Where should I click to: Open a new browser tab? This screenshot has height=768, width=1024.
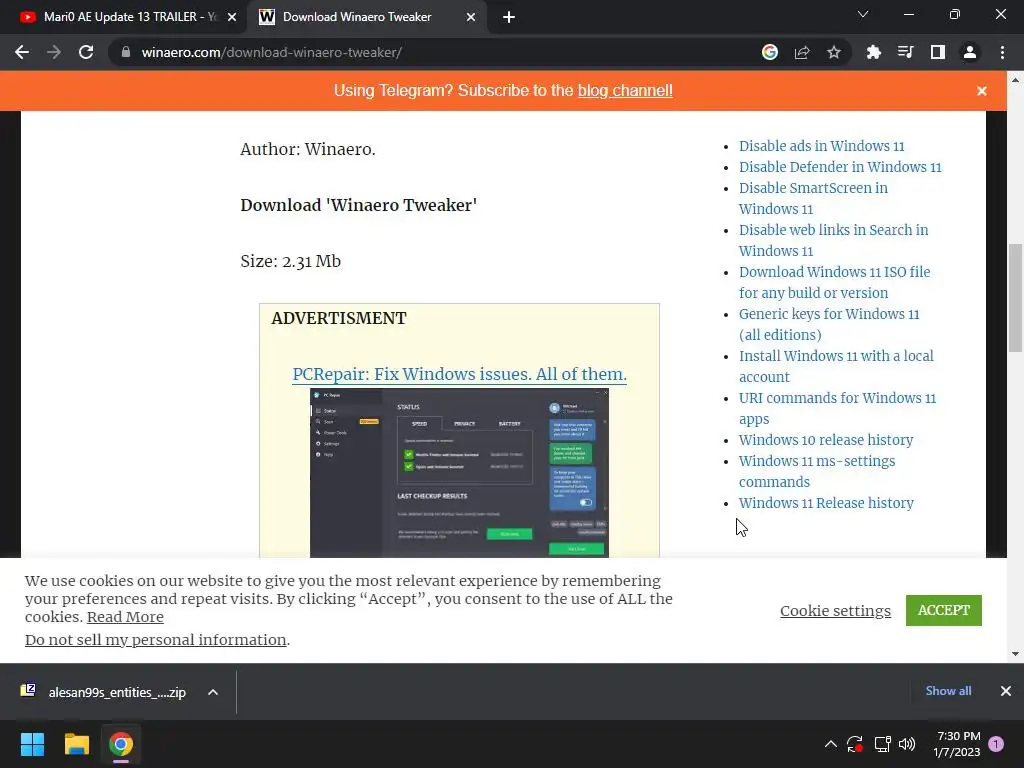click(509, 17)
